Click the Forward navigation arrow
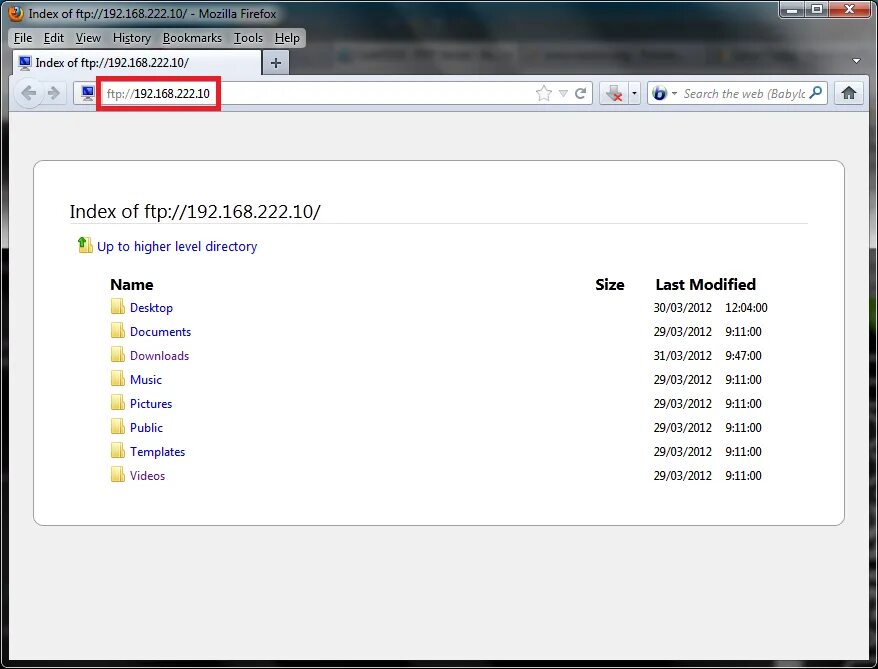Screen dimensions: 878x669 [x=54, y=93]
